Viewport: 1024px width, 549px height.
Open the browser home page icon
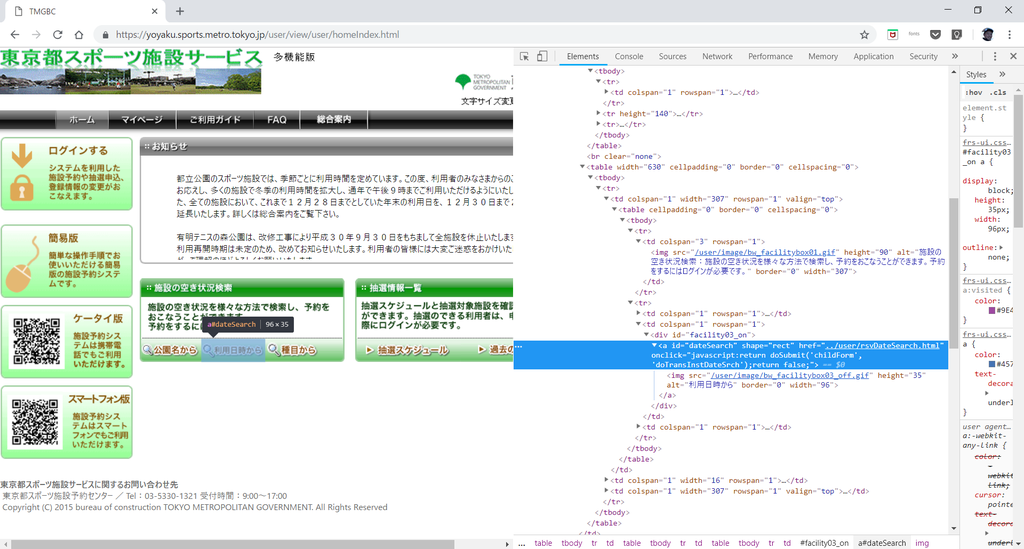click(79, 35)
